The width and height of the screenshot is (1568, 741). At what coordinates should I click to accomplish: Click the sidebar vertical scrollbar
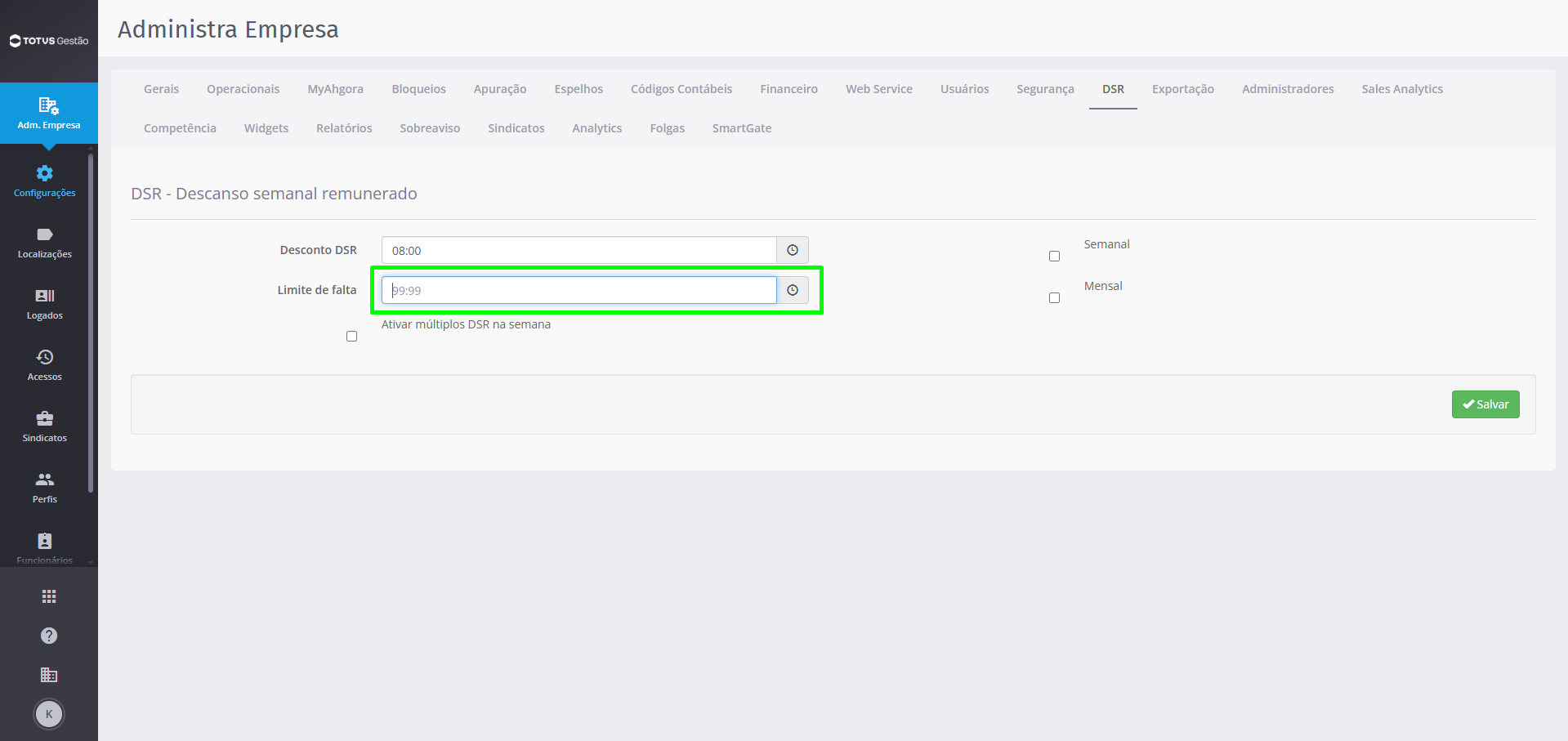91,323
